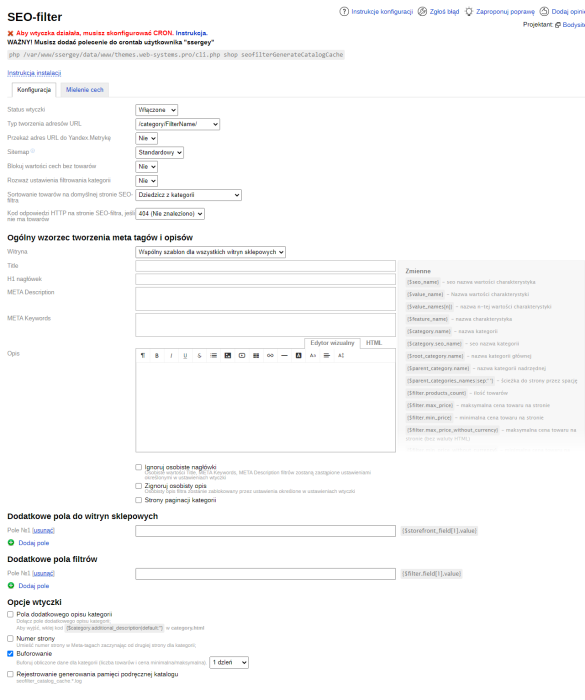This screenshot has height=700, width=585.
Task: Toggle strikethrough formatting in Opis editor
Action: pyautogui.click(x=199, y=355)
